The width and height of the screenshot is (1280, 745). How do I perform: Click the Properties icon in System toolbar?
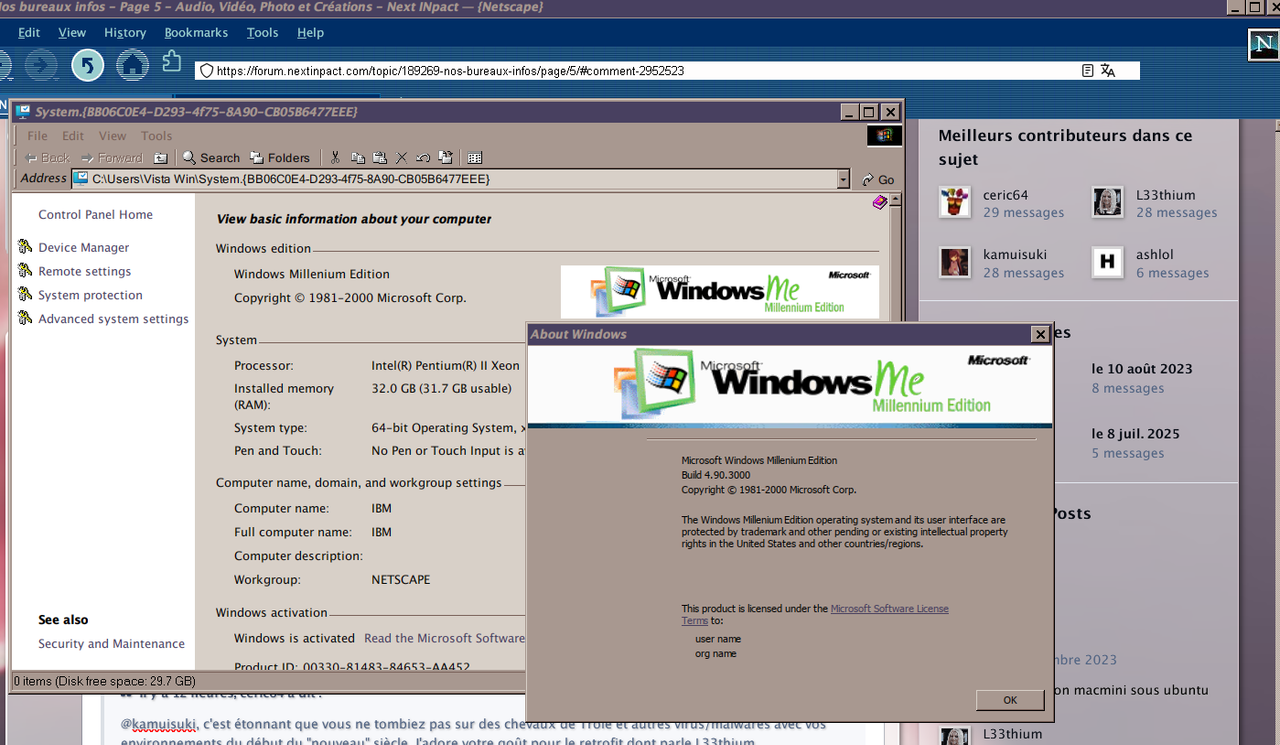click(445, 158)
